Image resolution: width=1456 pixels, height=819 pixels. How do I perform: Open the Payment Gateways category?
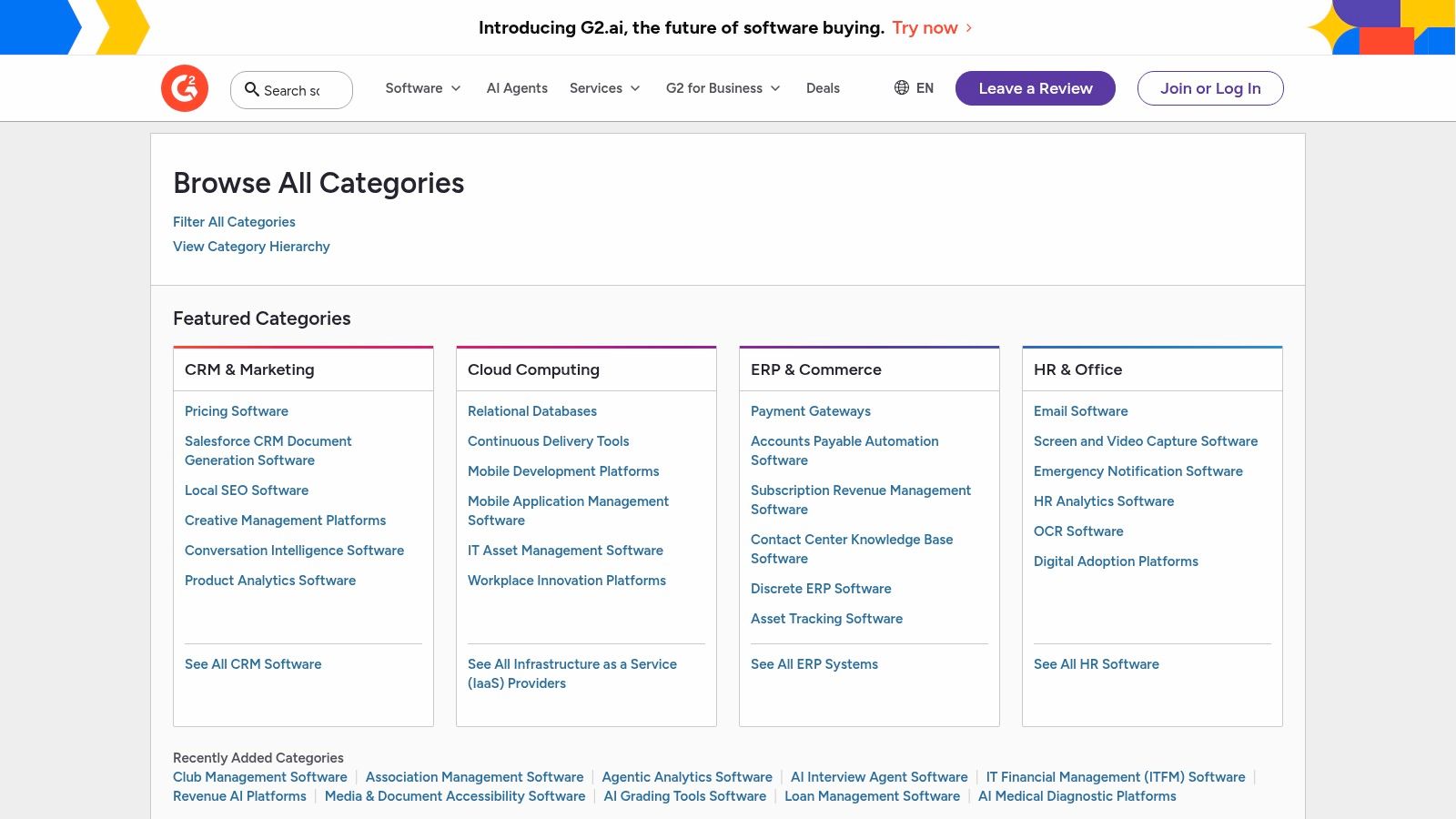(x=810, y=410)
